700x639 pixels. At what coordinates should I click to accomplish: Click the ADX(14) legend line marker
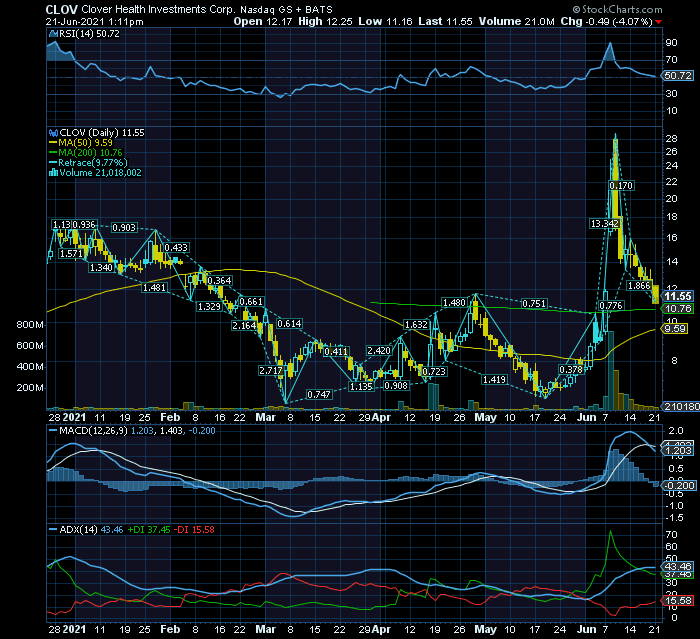[53, 530]
